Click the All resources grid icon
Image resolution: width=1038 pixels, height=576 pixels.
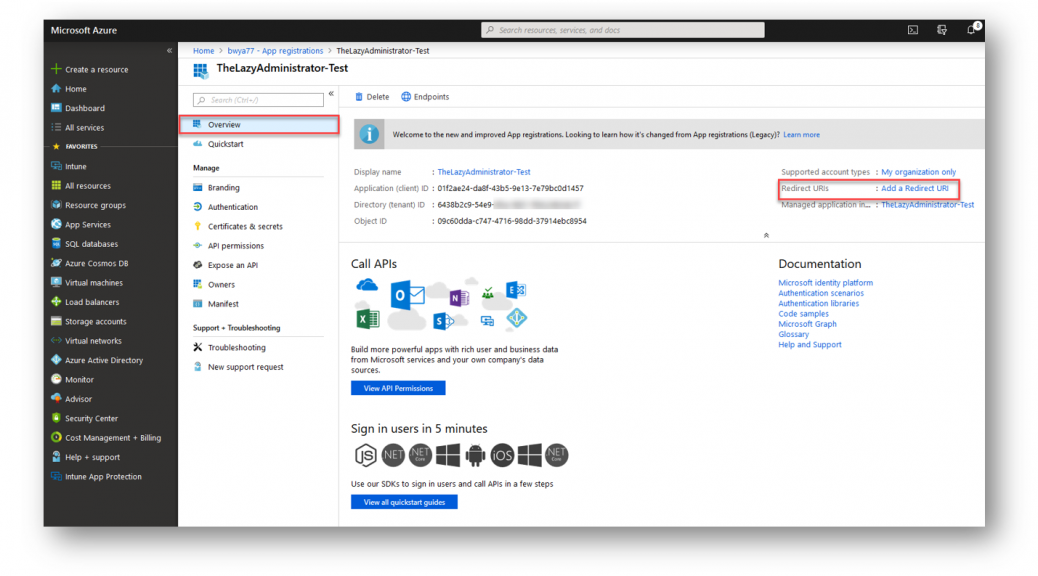pos(56,185)
